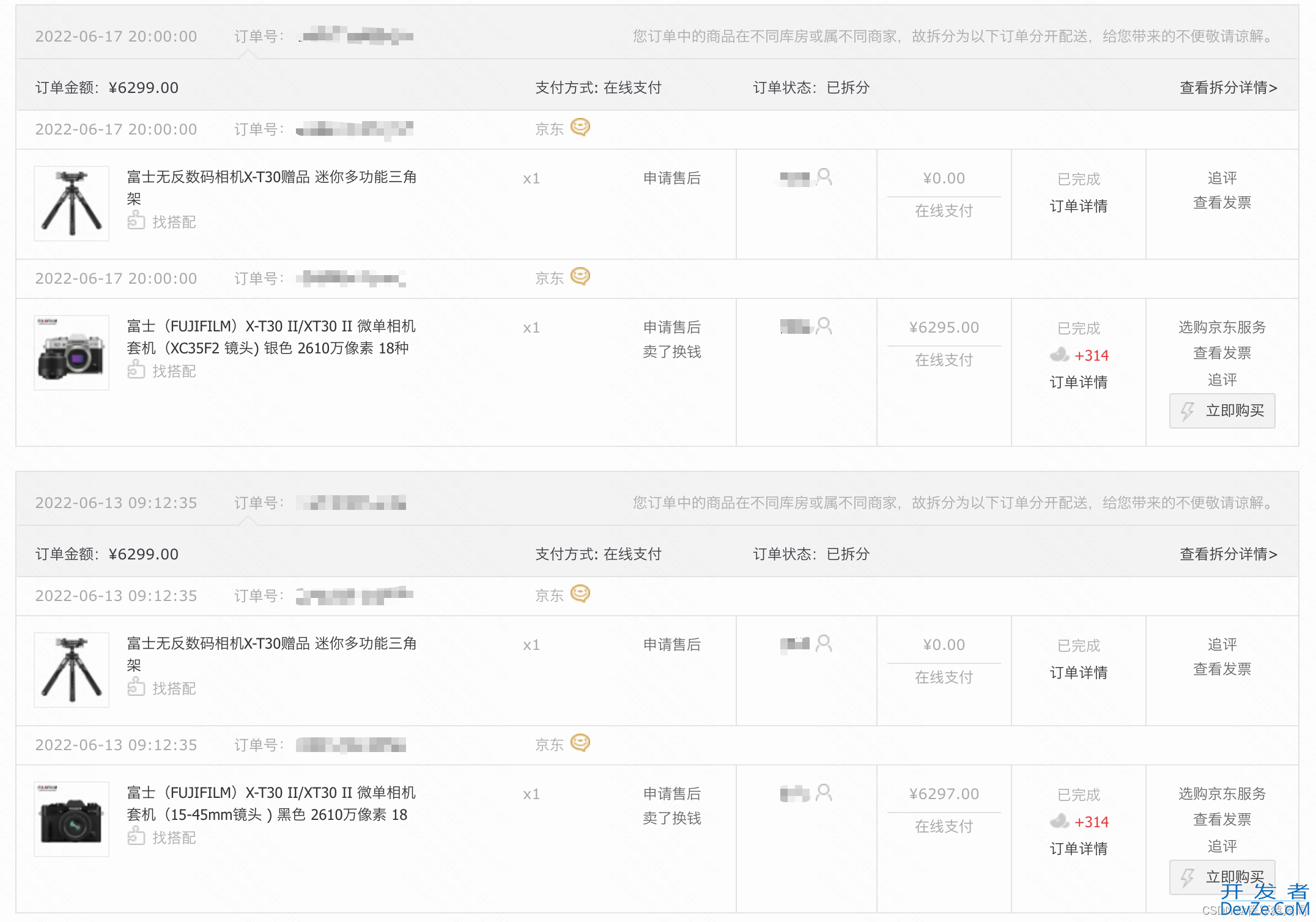Expand 查看拆分详情> for 2022-06-17 order
The height and width of the screenshot is (922, 1316).
point(1228,87)
